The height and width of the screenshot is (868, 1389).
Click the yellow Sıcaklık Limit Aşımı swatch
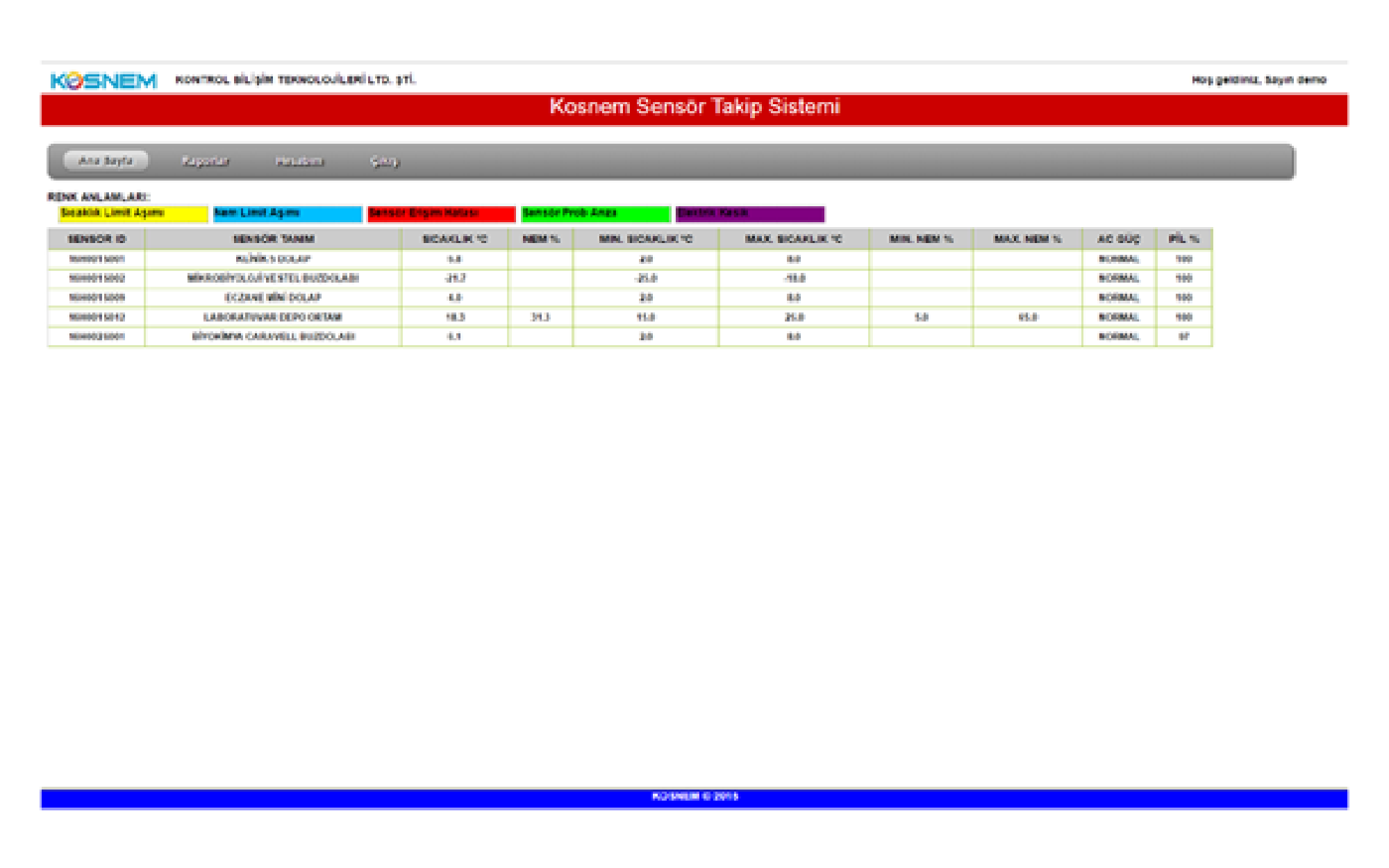coord(133,214)
